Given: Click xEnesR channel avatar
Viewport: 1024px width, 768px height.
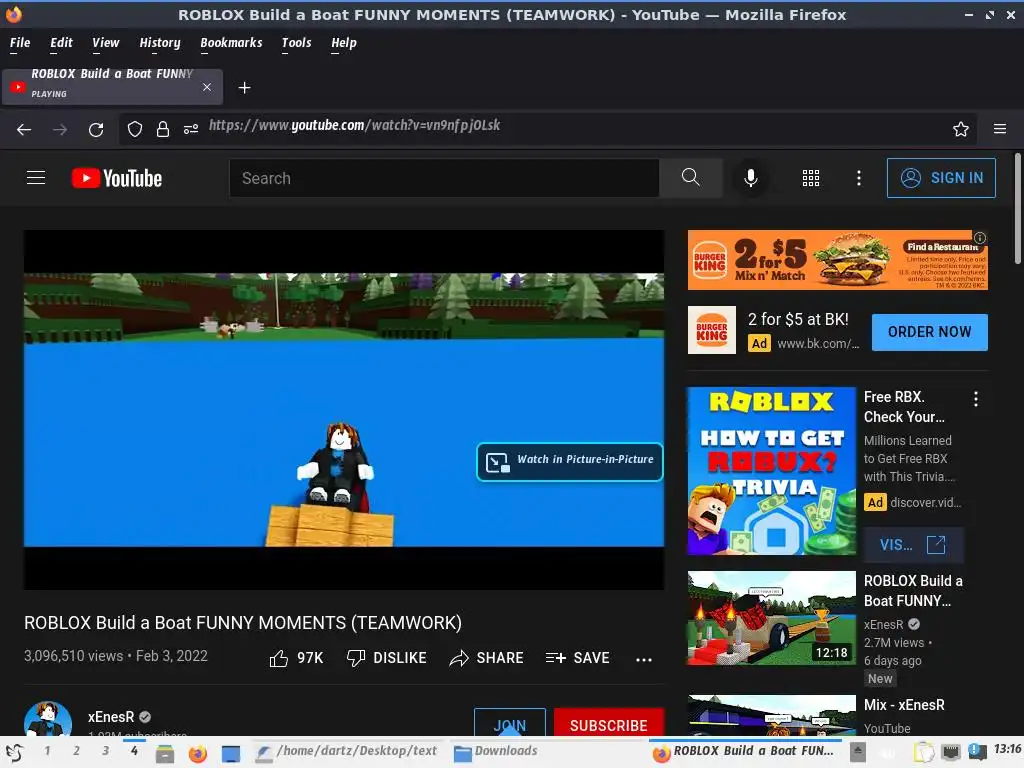Looking at the screenshot, I should (48, 719).
